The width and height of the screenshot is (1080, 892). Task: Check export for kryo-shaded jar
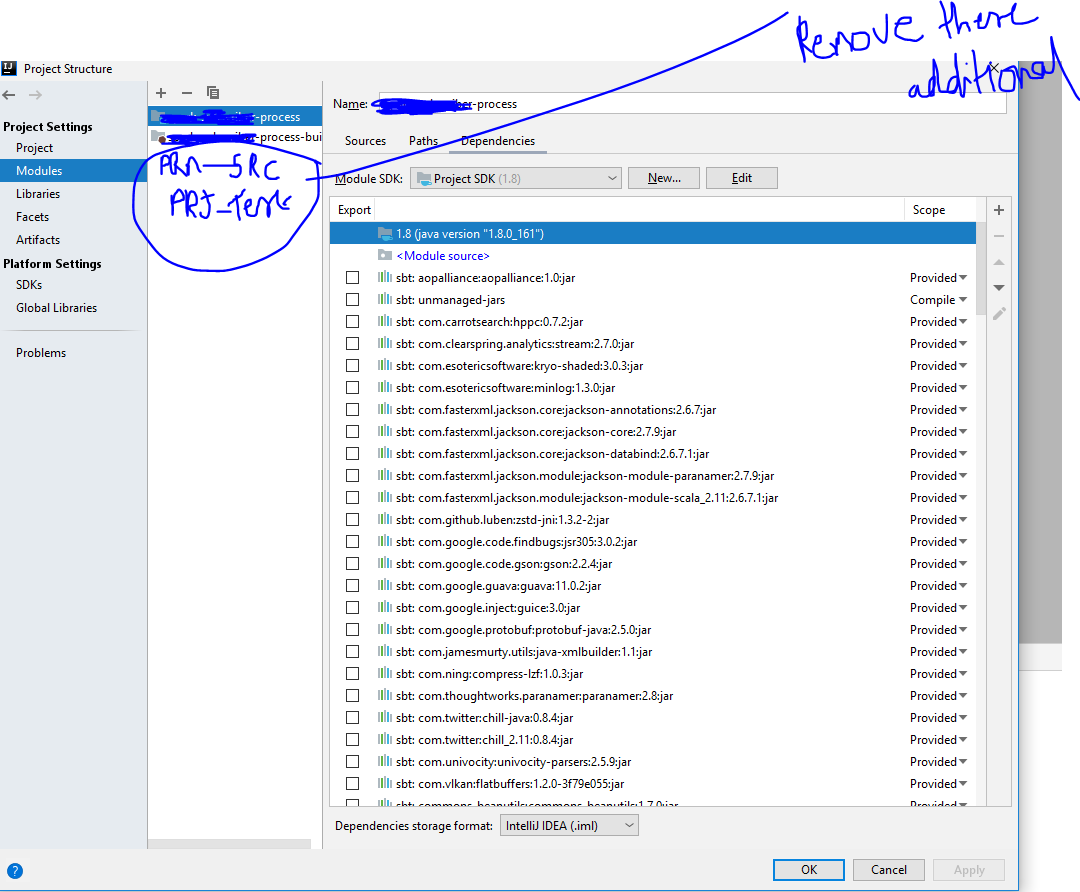pyautogui.click(x=353, y=366)
